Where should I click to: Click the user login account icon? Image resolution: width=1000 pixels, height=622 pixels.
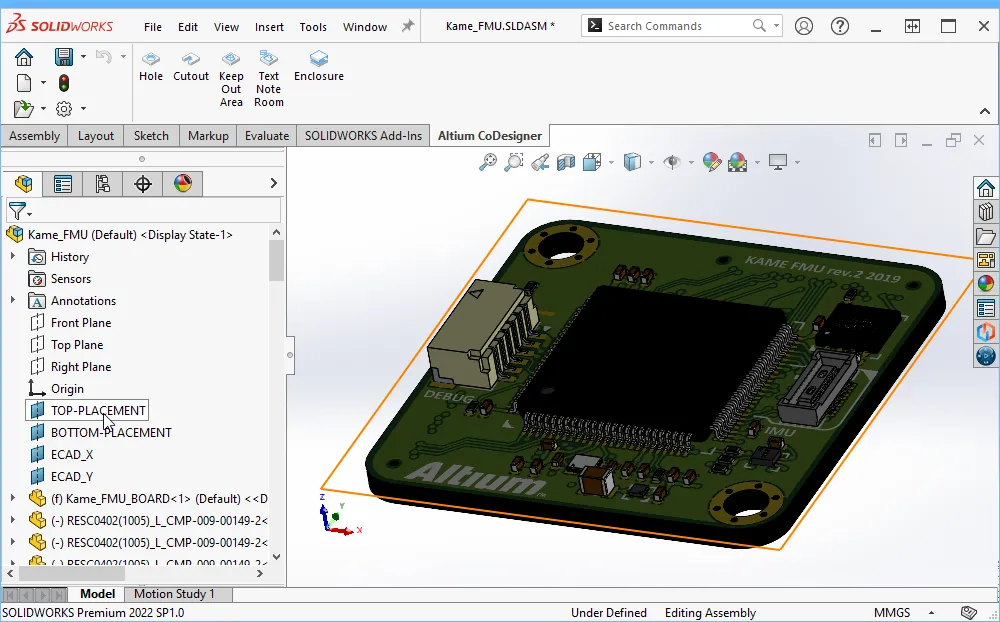[804, 26]
